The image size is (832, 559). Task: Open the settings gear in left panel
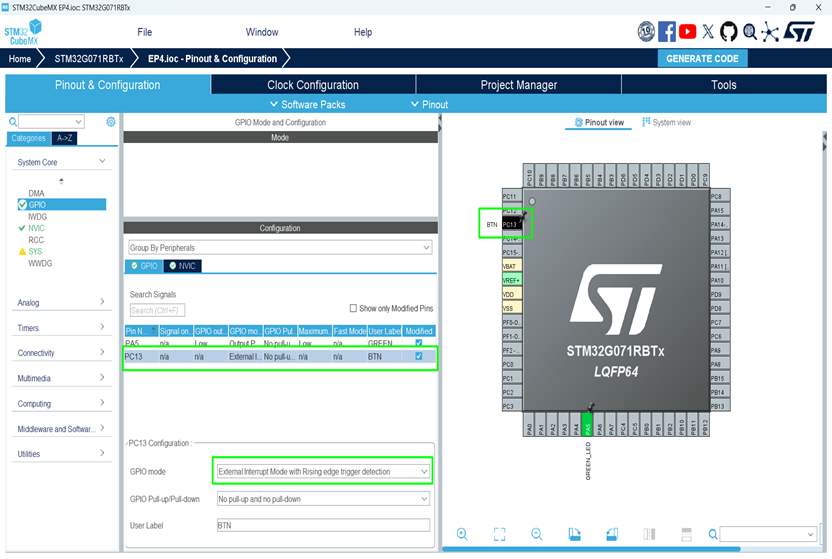[111, 122]
